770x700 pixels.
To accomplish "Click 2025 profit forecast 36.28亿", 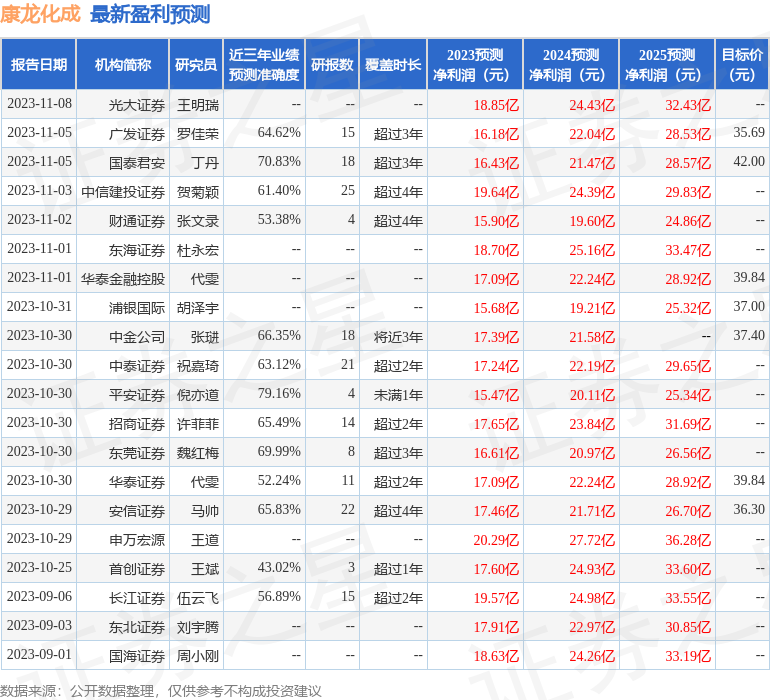I will 688,540.
